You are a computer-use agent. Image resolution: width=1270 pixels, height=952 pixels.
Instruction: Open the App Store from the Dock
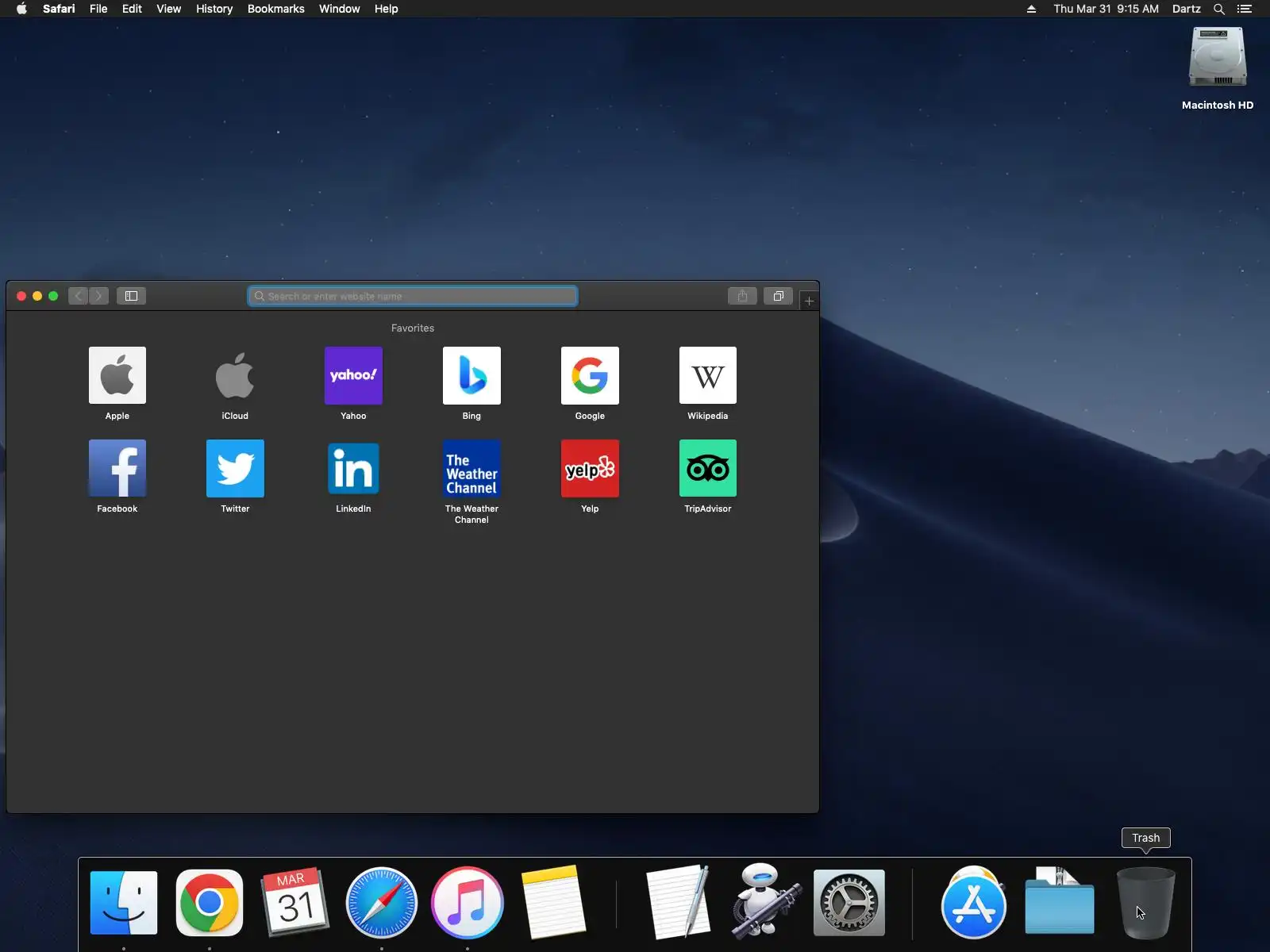click(x=974, y=904)
